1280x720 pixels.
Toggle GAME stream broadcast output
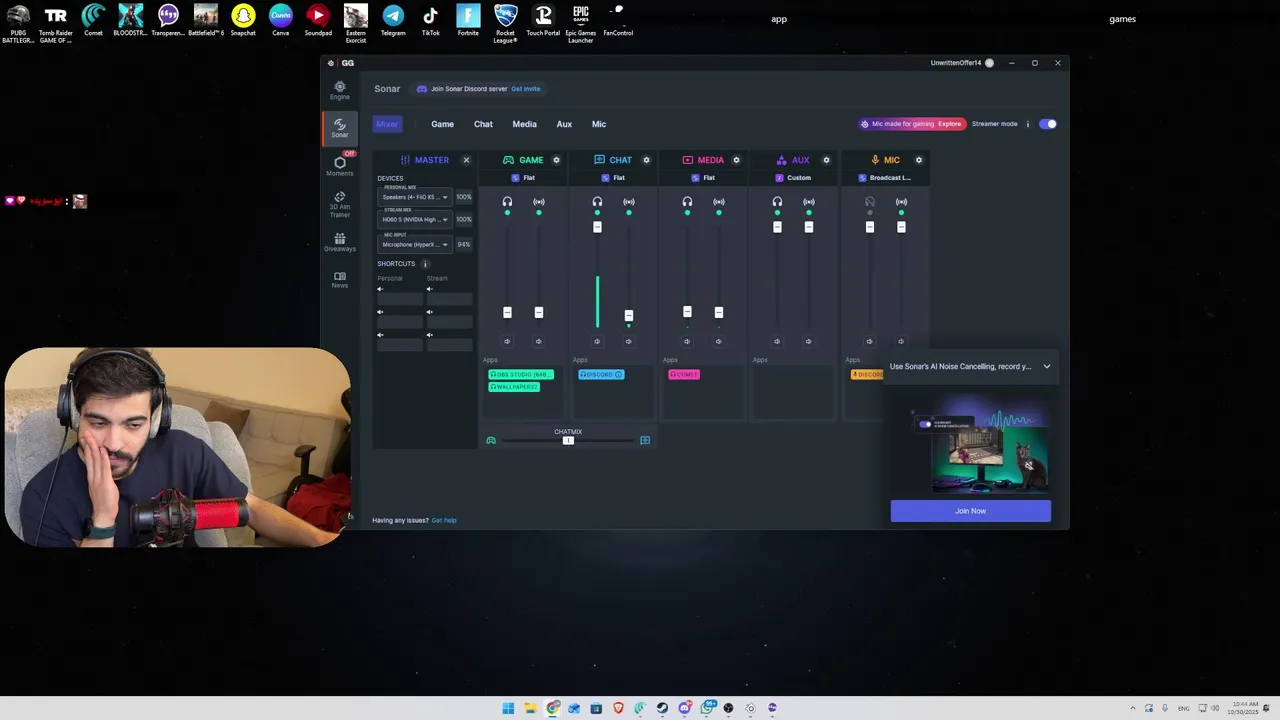pyautogui.click(x=538, y=202)
